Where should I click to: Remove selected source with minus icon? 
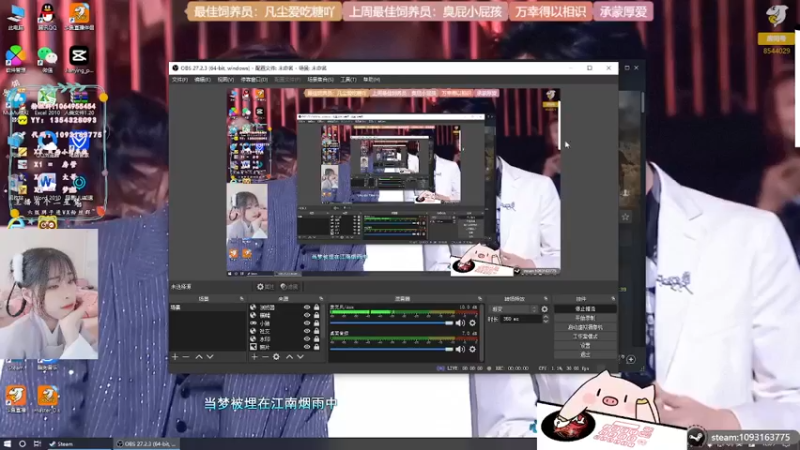(265, 357)
